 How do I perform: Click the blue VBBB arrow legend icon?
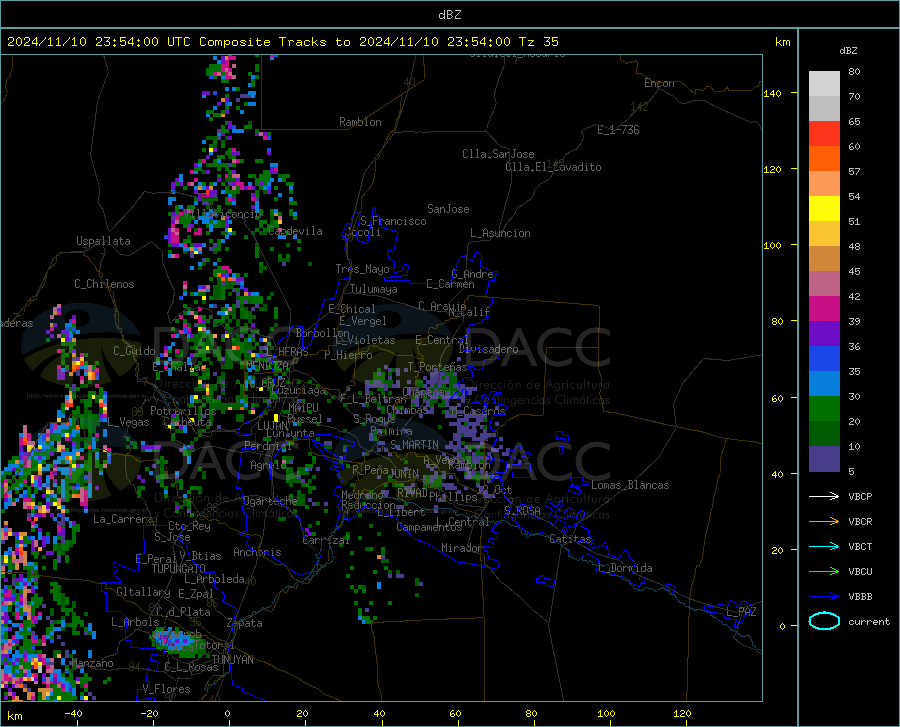click(x=824, y=596)
